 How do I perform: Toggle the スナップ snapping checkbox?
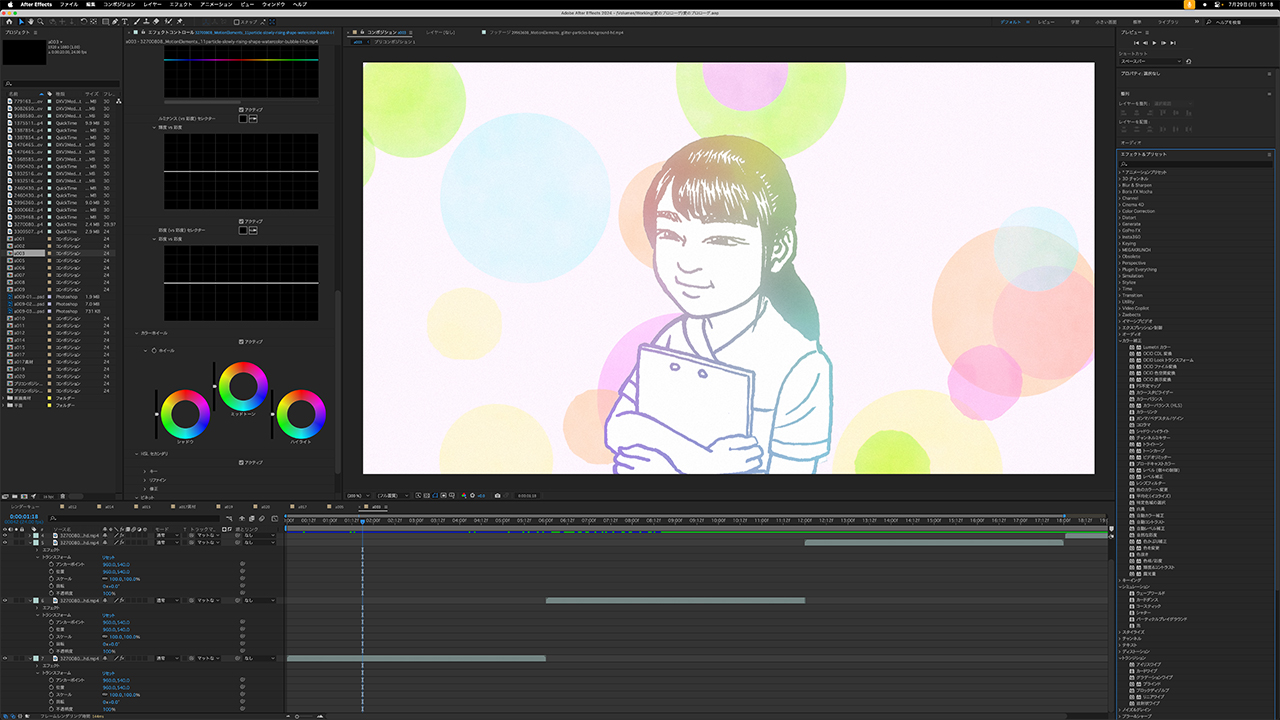click(x=235, y=21)
